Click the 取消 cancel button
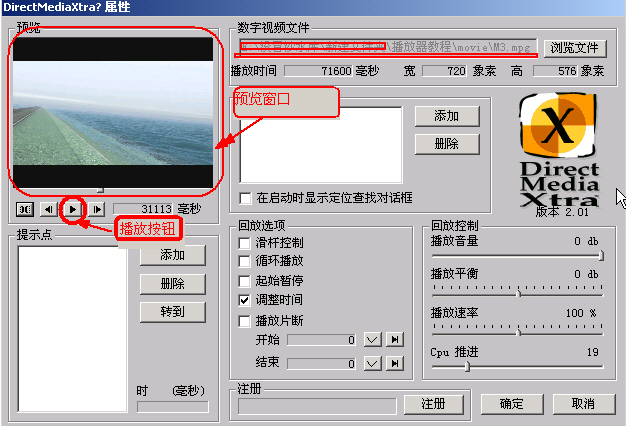 tap(584, 404)
